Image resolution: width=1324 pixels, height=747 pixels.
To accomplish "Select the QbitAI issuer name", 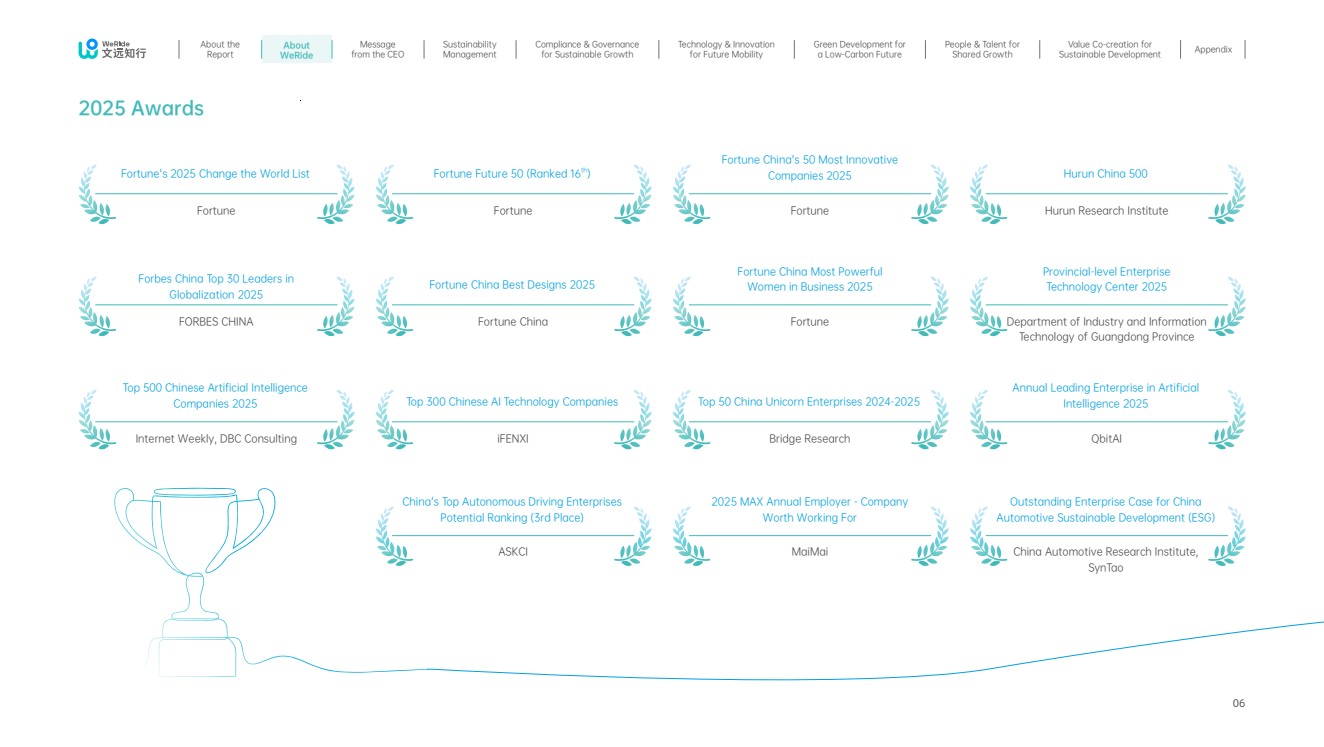I will click(x=1106, y=439).
